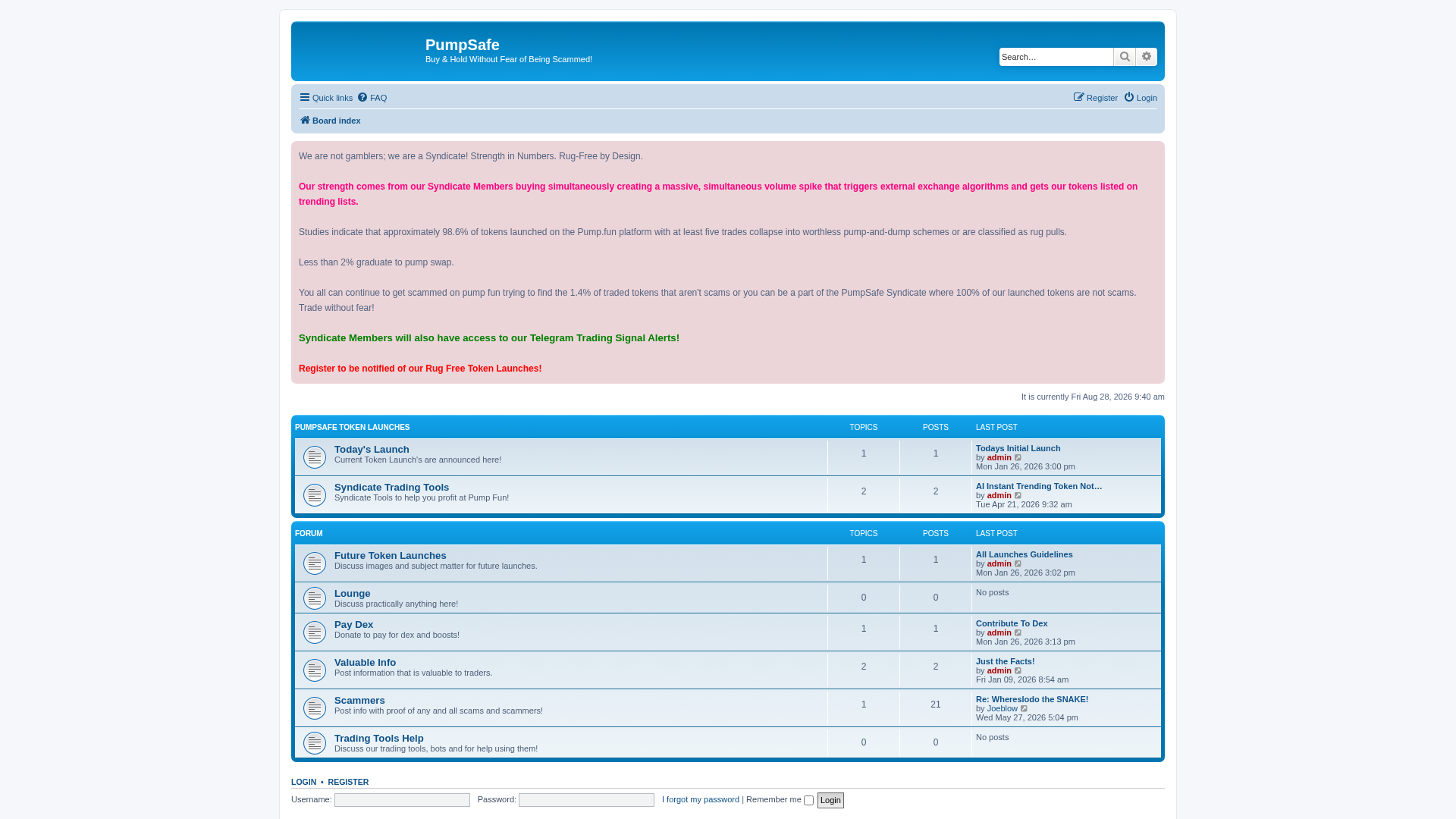Image resolution: width=1456 pixels, height=819 pixels.
Task: View latest post icon for Just the Facts!
Action: [x=1018, y=671]
